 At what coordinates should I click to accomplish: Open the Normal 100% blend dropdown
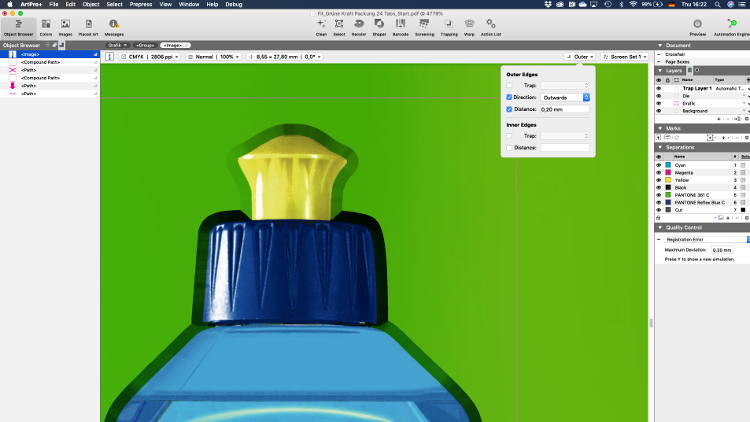tap(213, 56)
